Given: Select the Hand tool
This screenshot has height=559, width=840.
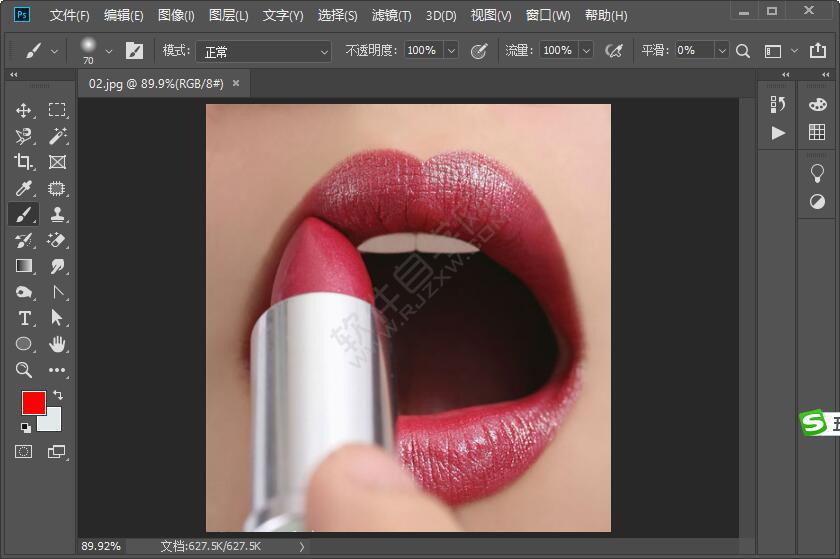Looking at the screenshot, I should click(57, 344).
